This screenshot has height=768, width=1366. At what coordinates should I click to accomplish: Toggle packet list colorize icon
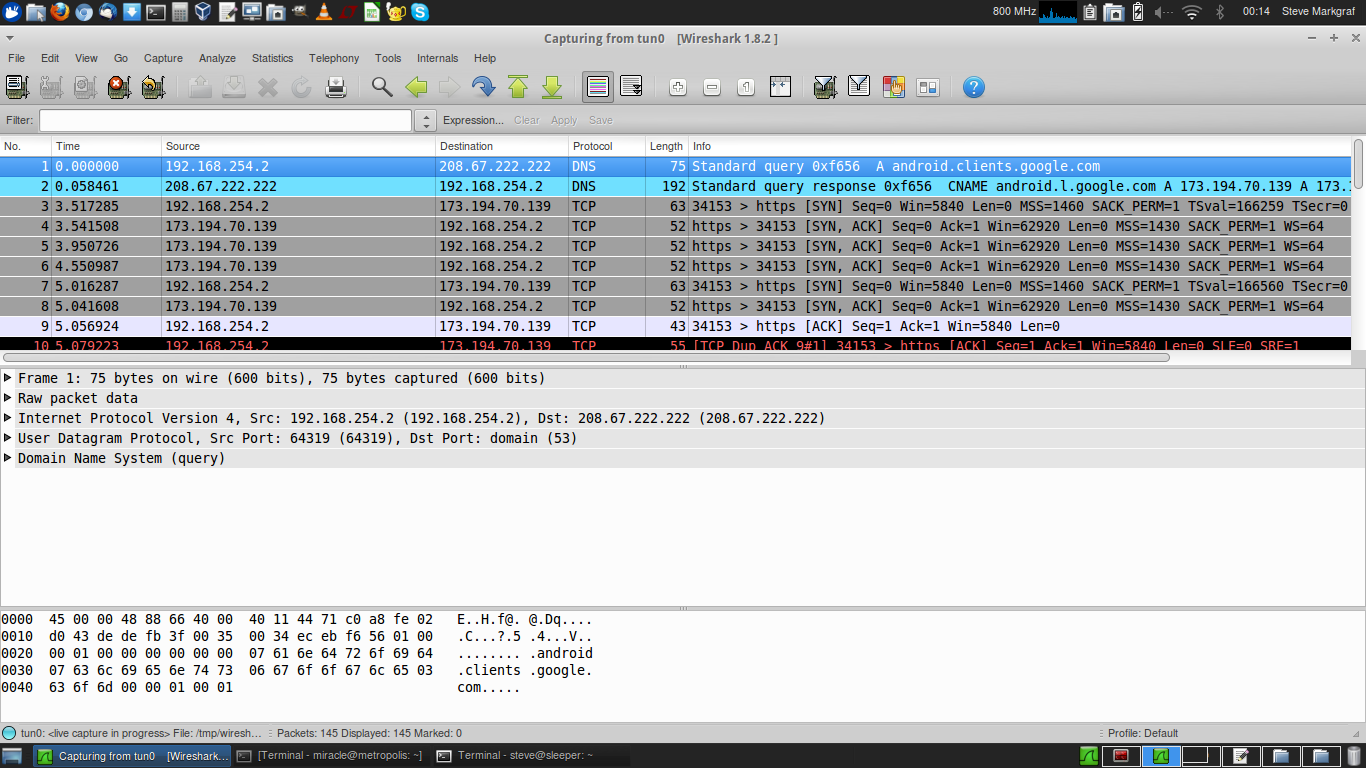pos(598,87)
